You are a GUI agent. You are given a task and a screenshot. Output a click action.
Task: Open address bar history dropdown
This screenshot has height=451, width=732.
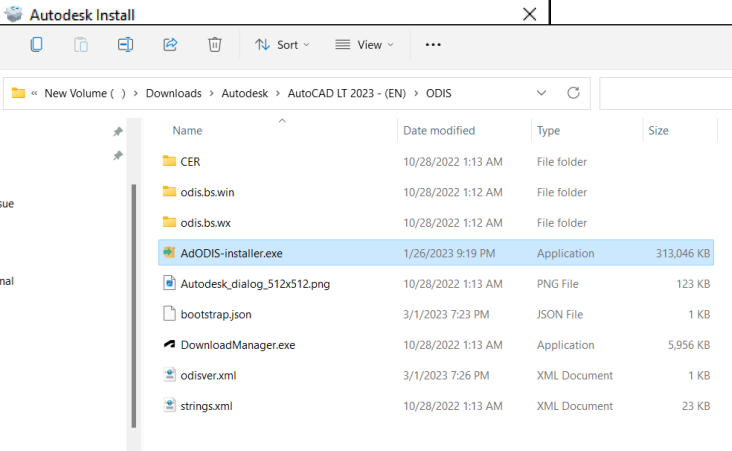point(541,93)
